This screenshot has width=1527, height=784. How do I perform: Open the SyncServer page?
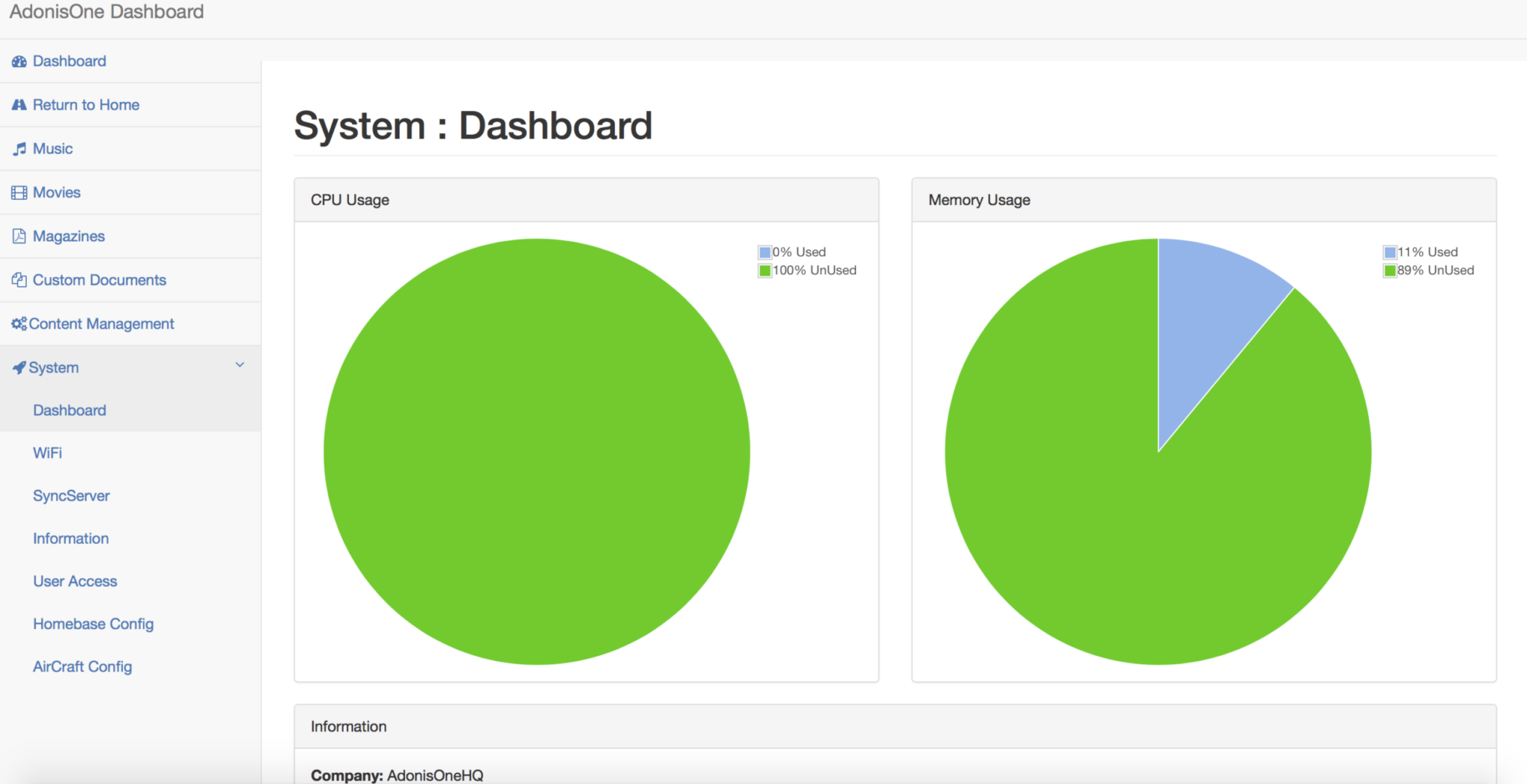pos(72,496)
